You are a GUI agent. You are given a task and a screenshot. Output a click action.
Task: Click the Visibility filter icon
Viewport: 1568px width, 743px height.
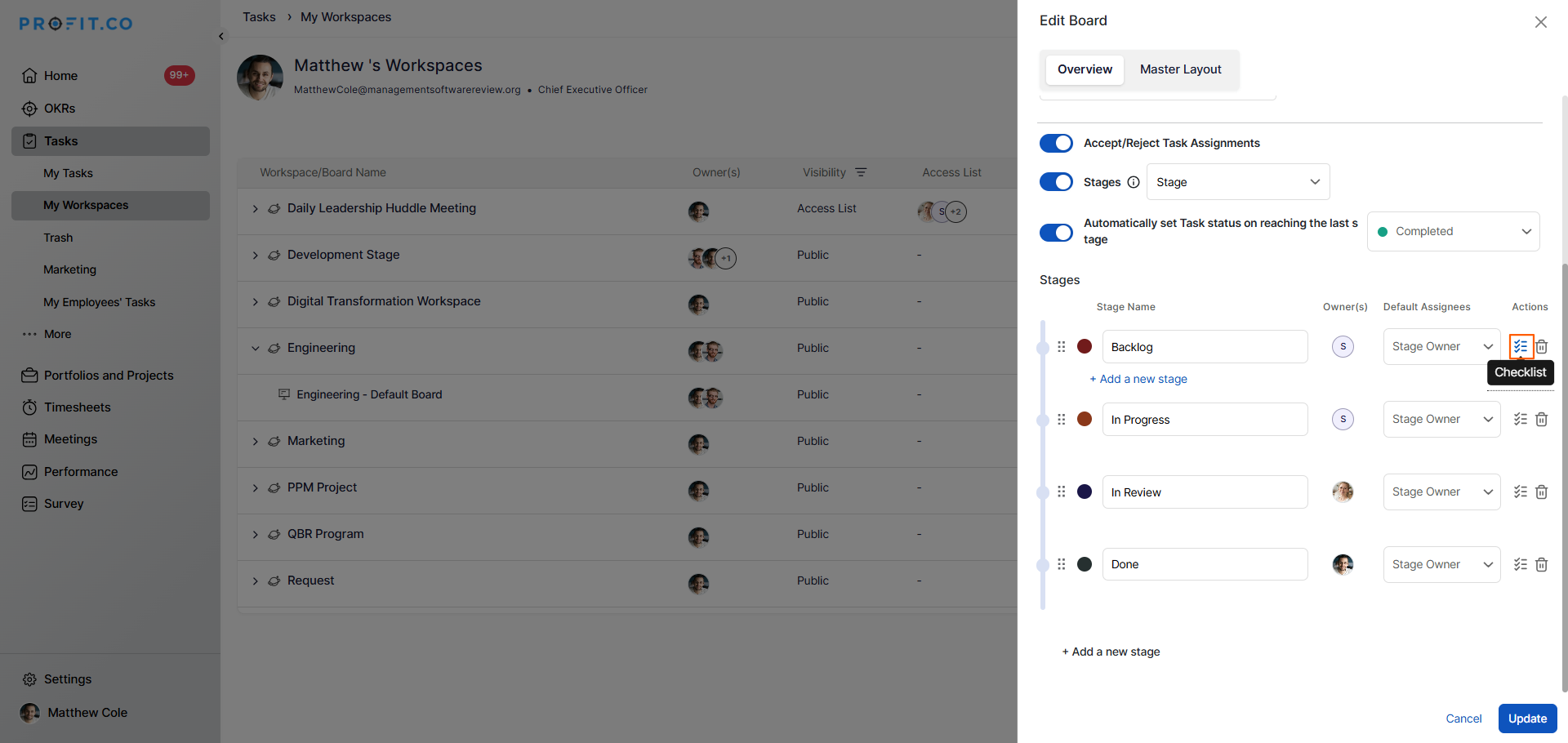point(861,172)
